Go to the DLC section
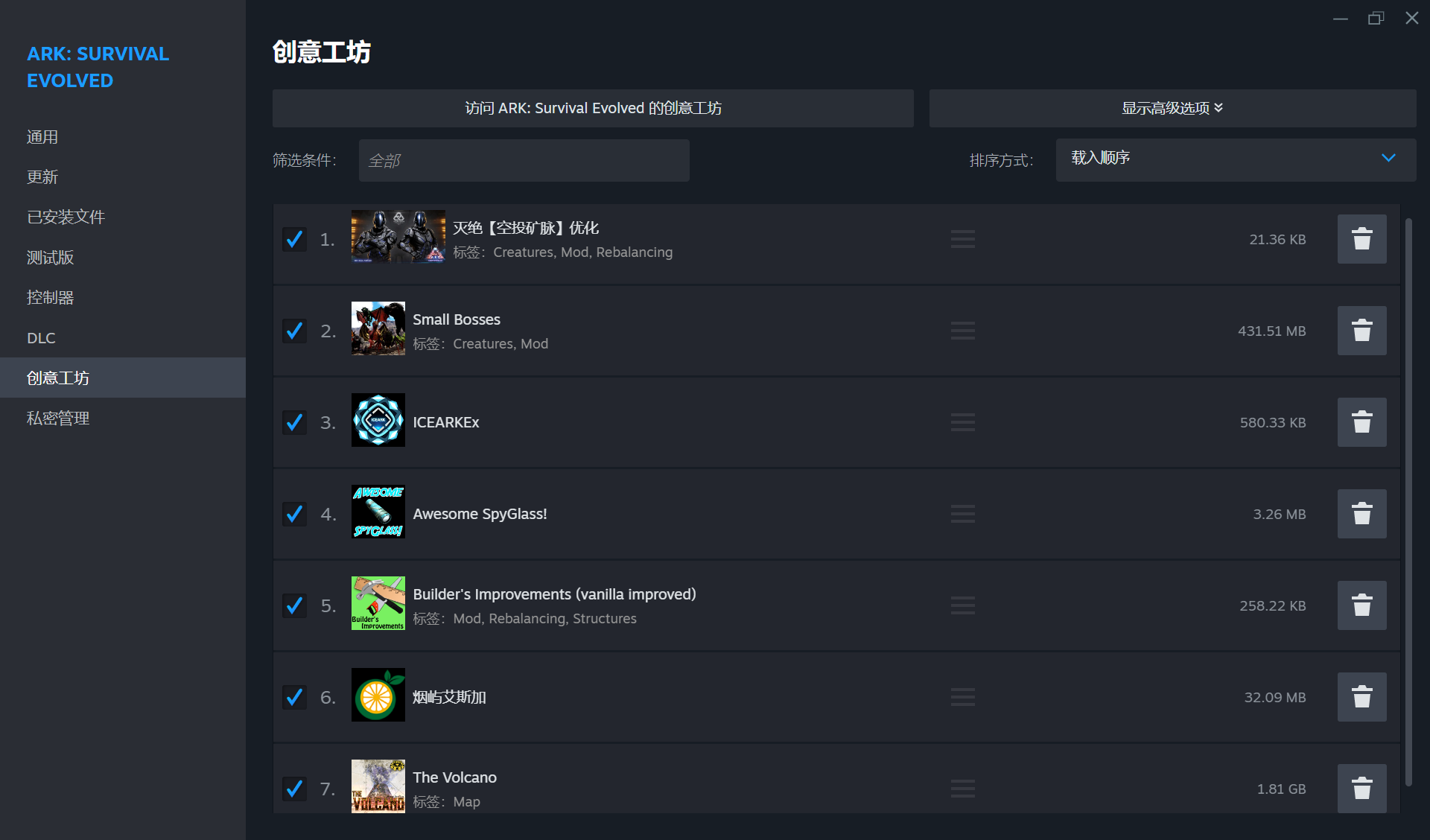 [x=123, y=338]
